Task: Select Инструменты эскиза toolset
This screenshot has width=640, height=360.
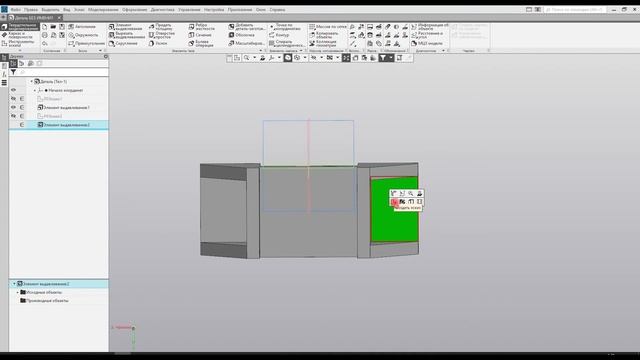Action: point(20,43)
